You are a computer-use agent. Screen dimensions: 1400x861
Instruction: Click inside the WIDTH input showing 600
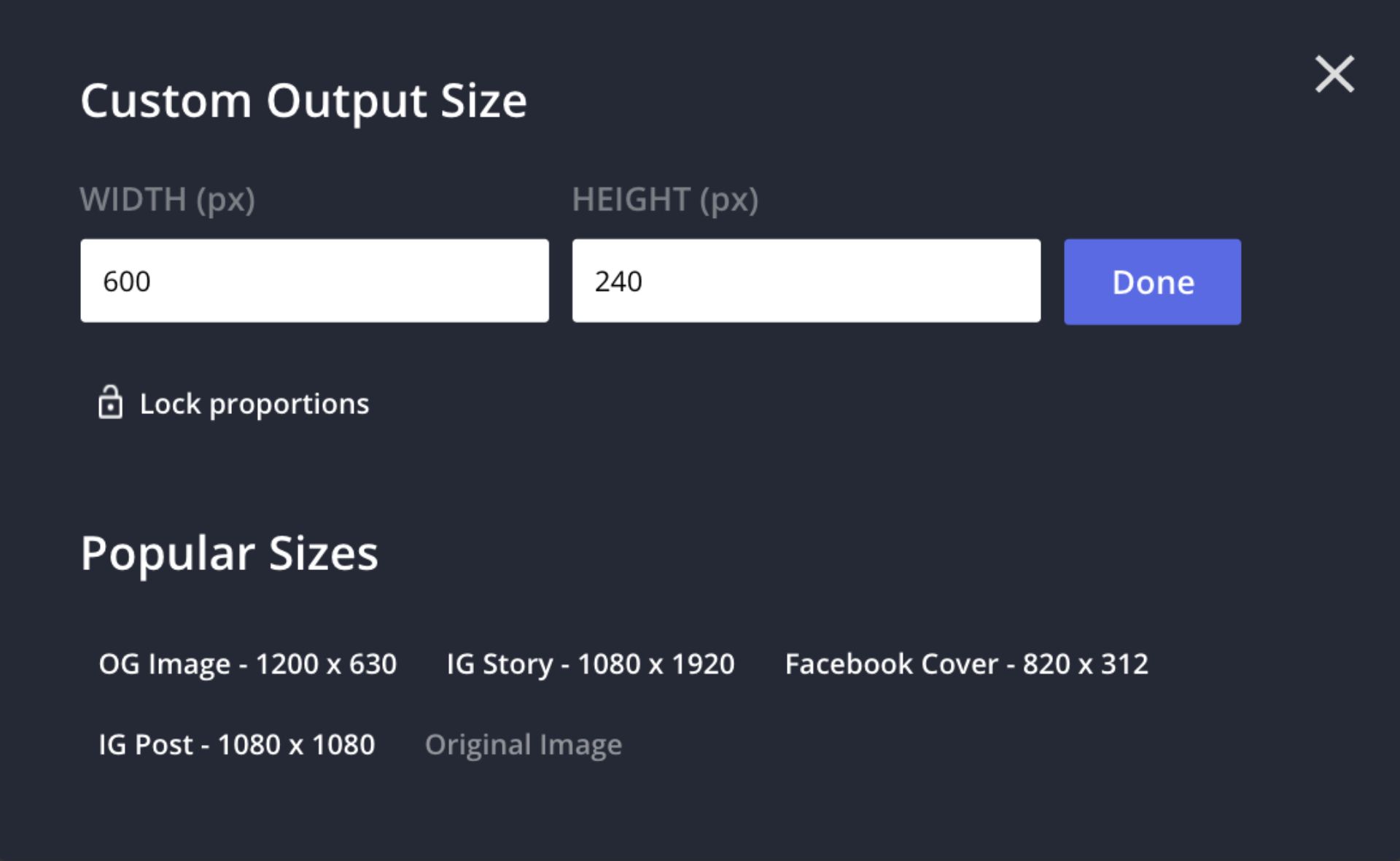click(x=315, y=280)
